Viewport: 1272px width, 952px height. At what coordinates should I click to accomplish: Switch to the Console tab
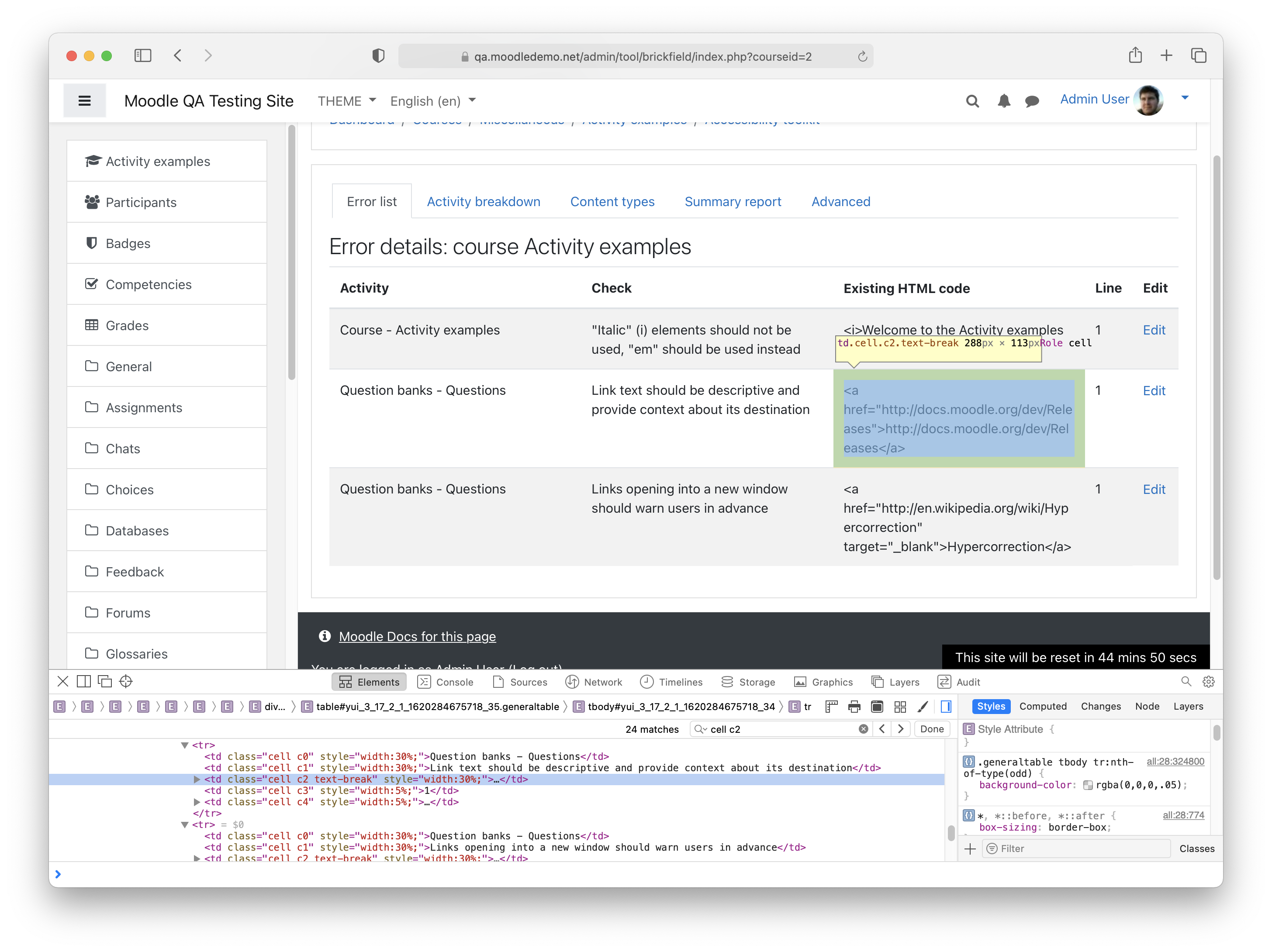click(446, 683)
